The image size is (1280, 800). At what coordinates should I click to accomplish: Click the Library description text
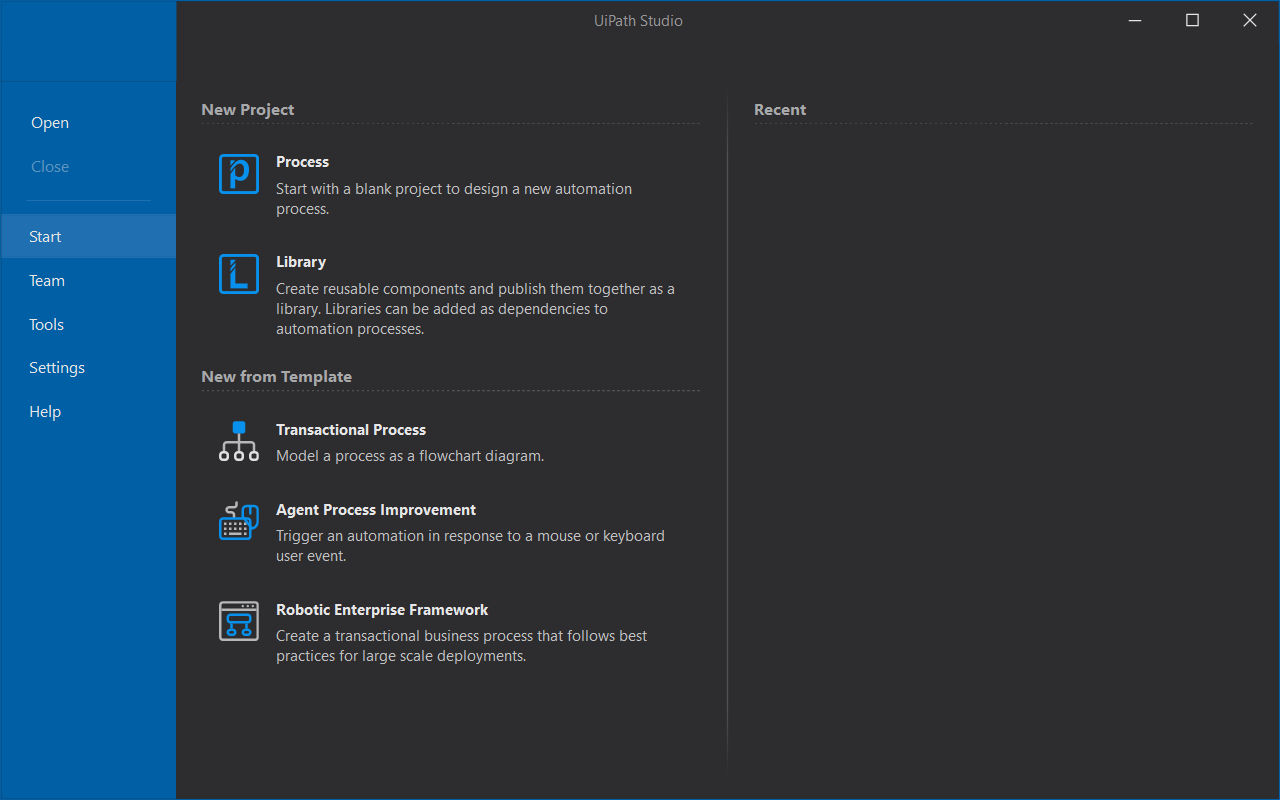475,309
